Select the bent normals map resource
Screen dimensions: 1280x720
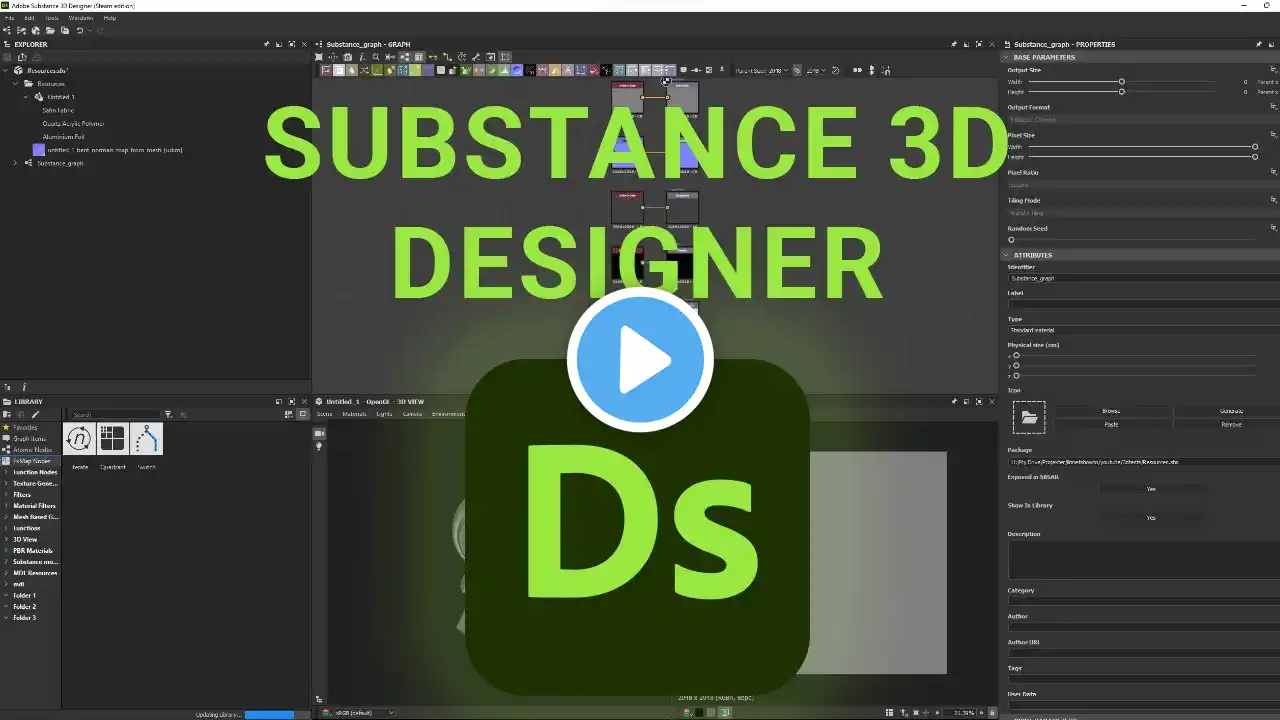[107, 150]
